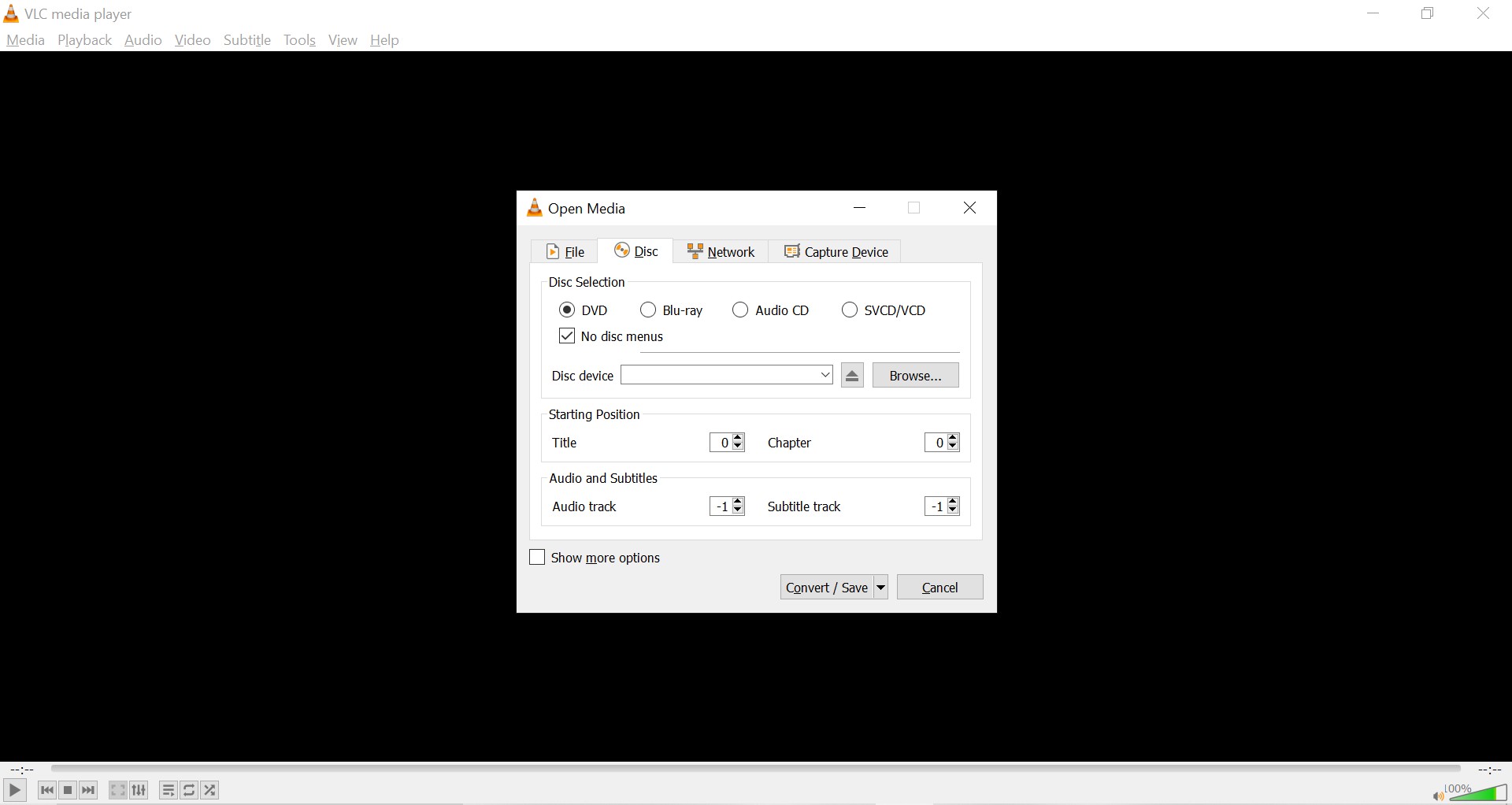Increase the Subtitle track value
Screen dimensions: 1512x805
point(954,502)
